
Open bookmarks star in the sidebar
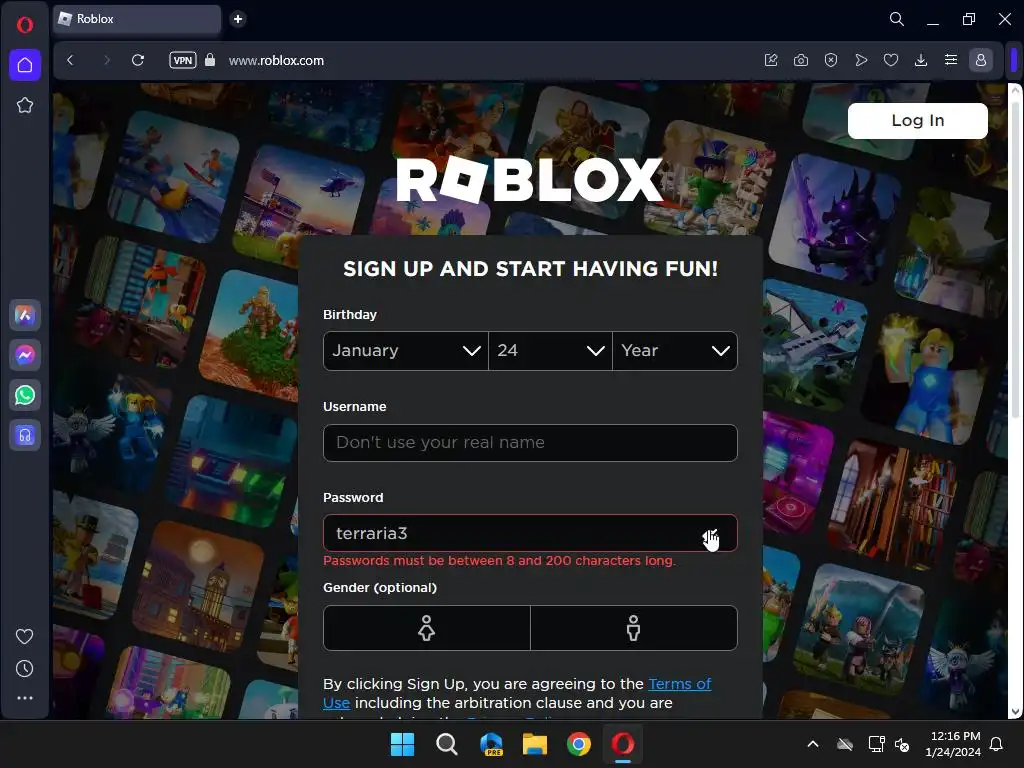pyautogui.click(x=25, y=105)
